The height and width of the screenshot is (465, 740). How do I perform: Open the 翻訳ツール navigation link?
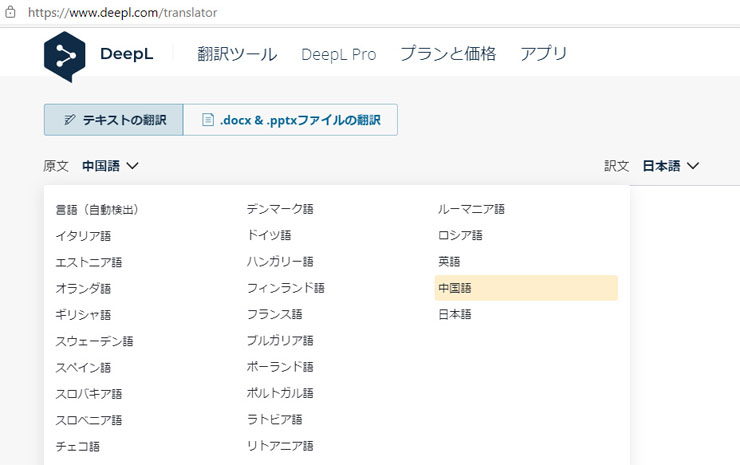pos(237,54)
